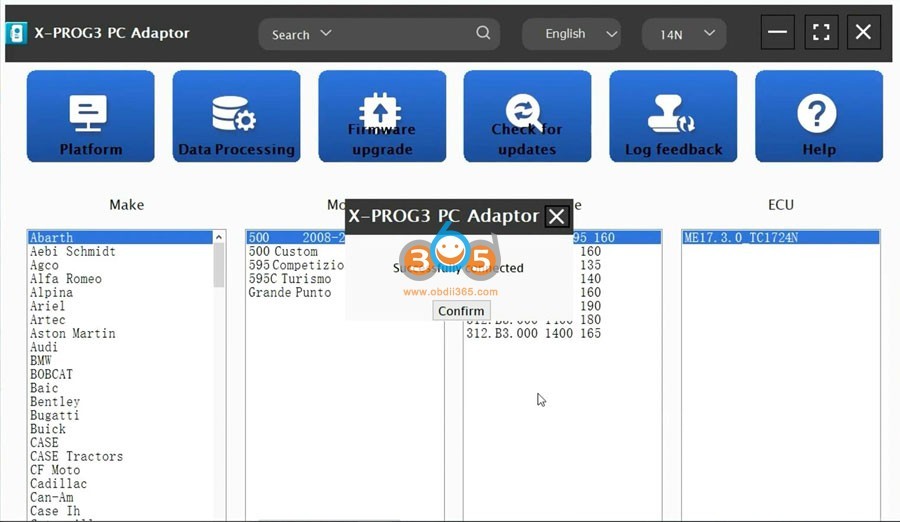Viewport: 900px width, 522px height.
Task: Select 500 2008 model row
Action: pyautogui.click(x=296, y=237)
